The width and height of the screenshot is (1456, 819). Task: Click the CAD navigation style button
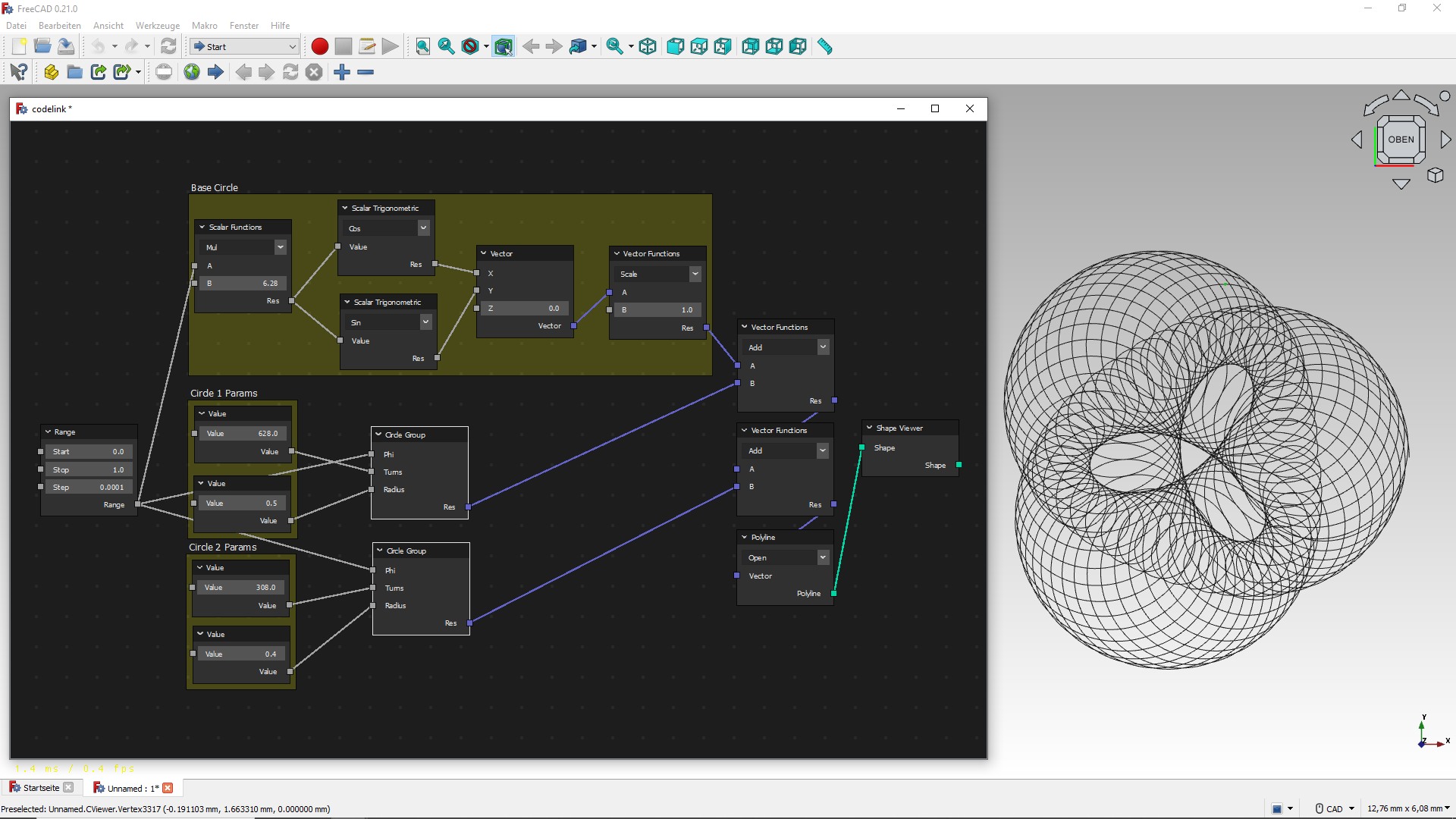[x=1335, y=808]
